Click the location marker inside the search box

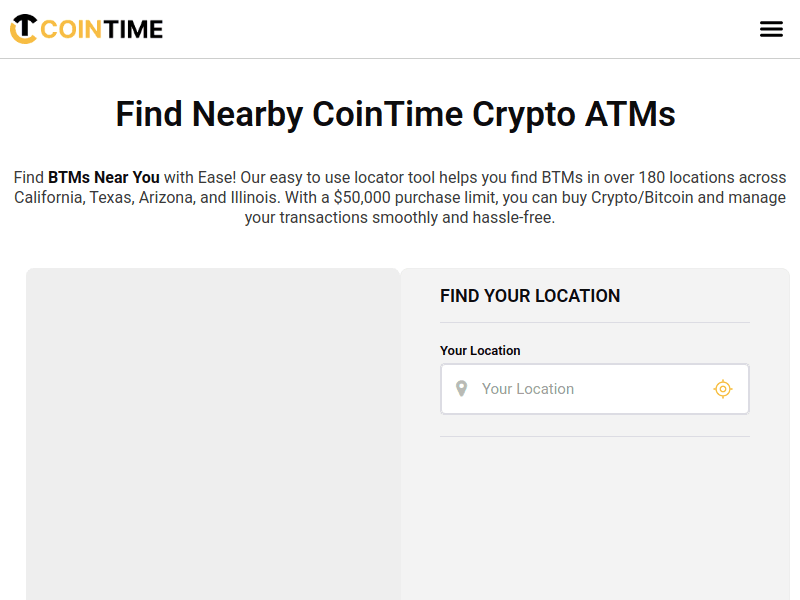[461, 388]
